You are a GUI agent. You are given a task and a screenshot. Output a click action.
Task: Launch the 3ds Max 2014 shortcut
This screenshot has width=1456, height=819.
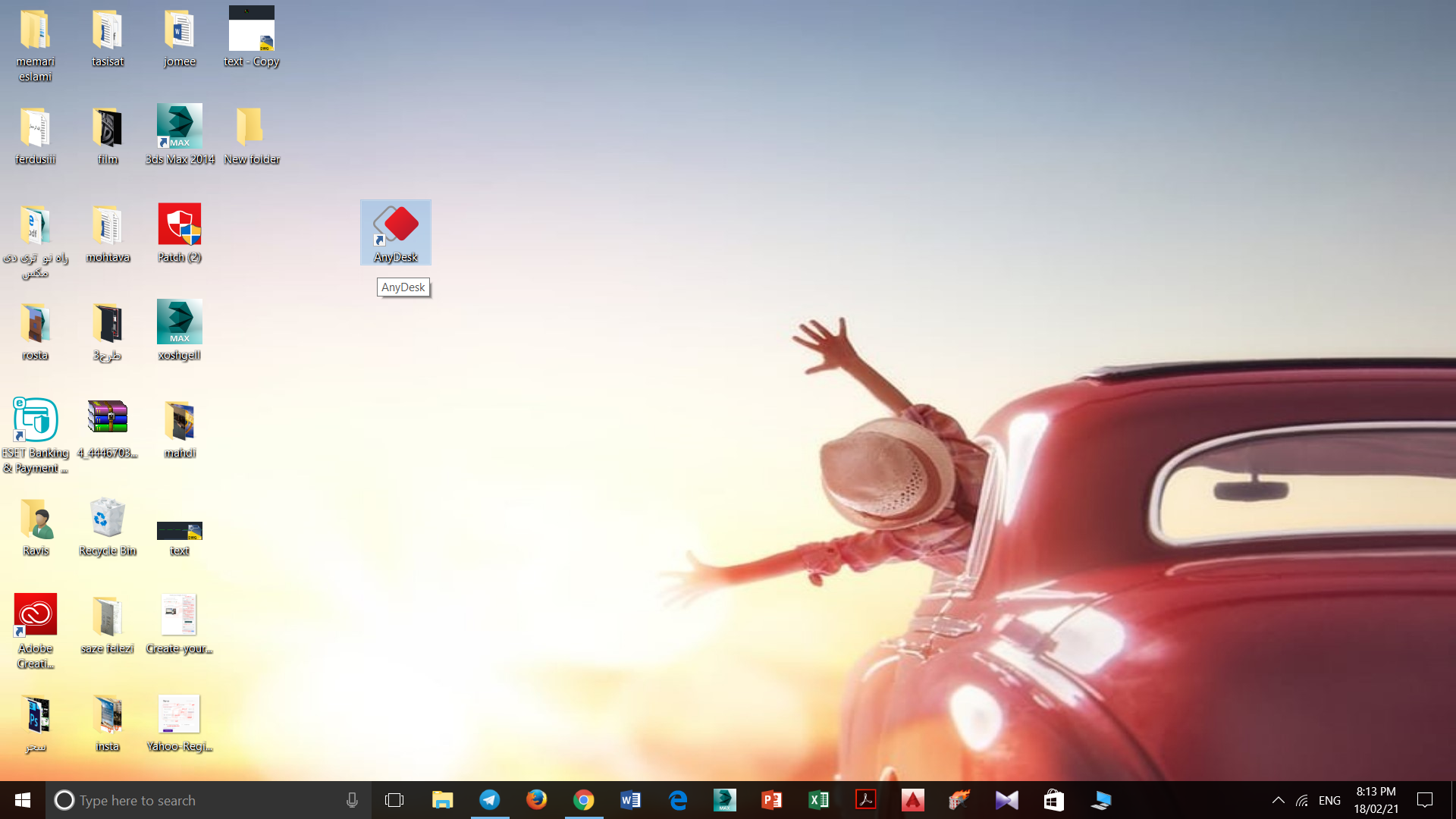point(180,136)
